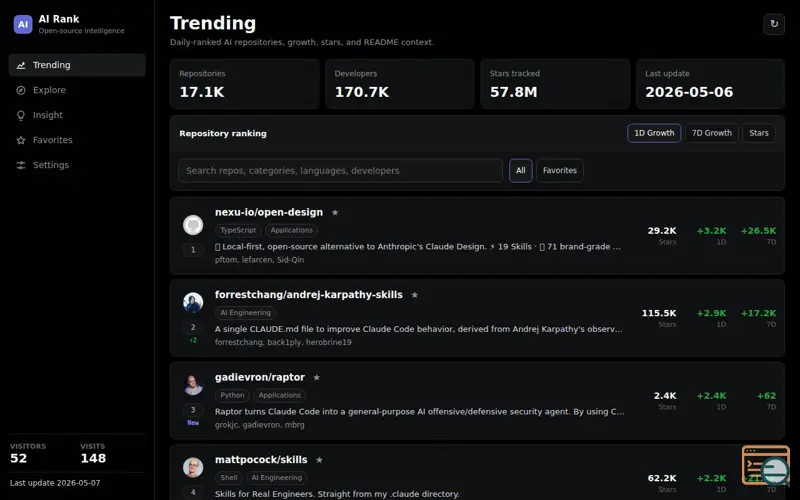Click AI Engineering tag on mattpocock/skills
This screenshot has height=500, width=800.
coord(277,478)
